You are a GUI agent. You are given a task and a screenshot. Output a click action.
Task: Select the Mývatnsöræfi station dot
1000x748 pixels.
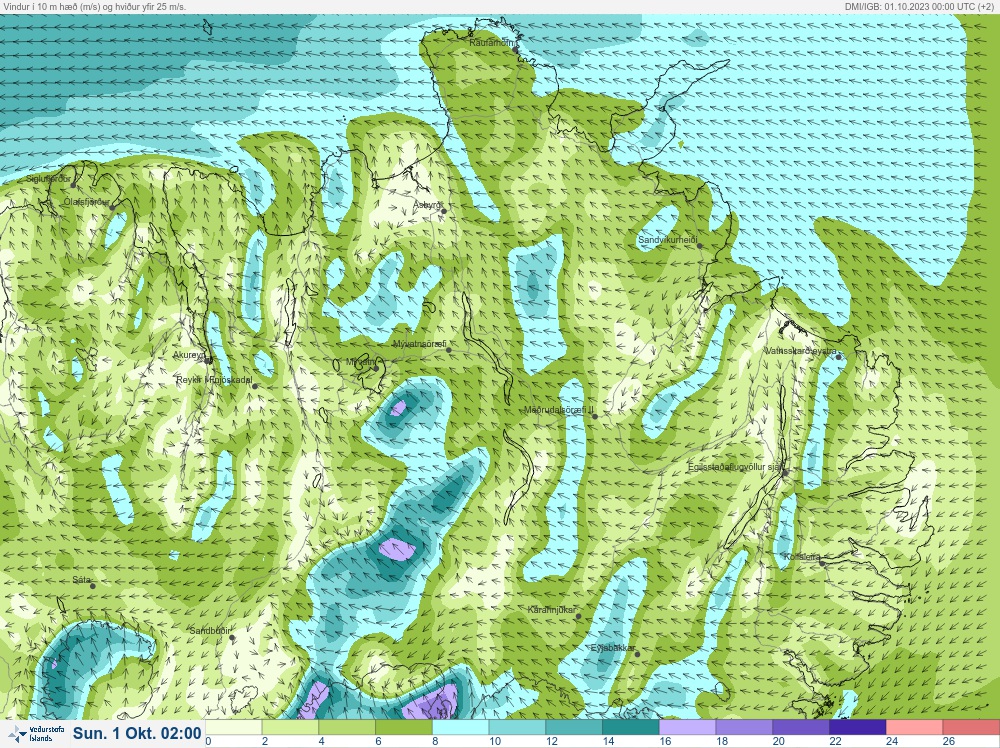[x=448, y=350]
